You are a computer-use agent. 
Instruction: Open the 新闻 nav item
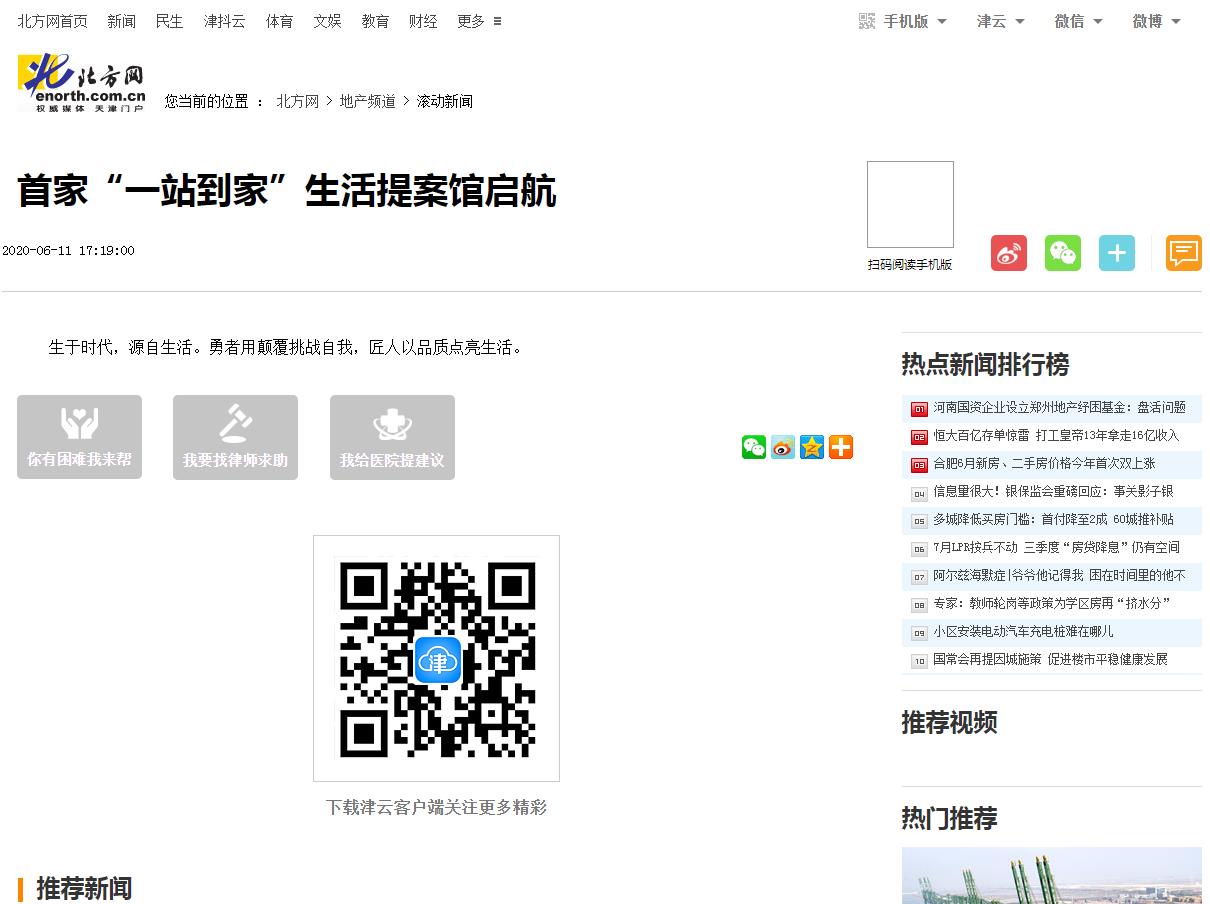click(121, 21)
